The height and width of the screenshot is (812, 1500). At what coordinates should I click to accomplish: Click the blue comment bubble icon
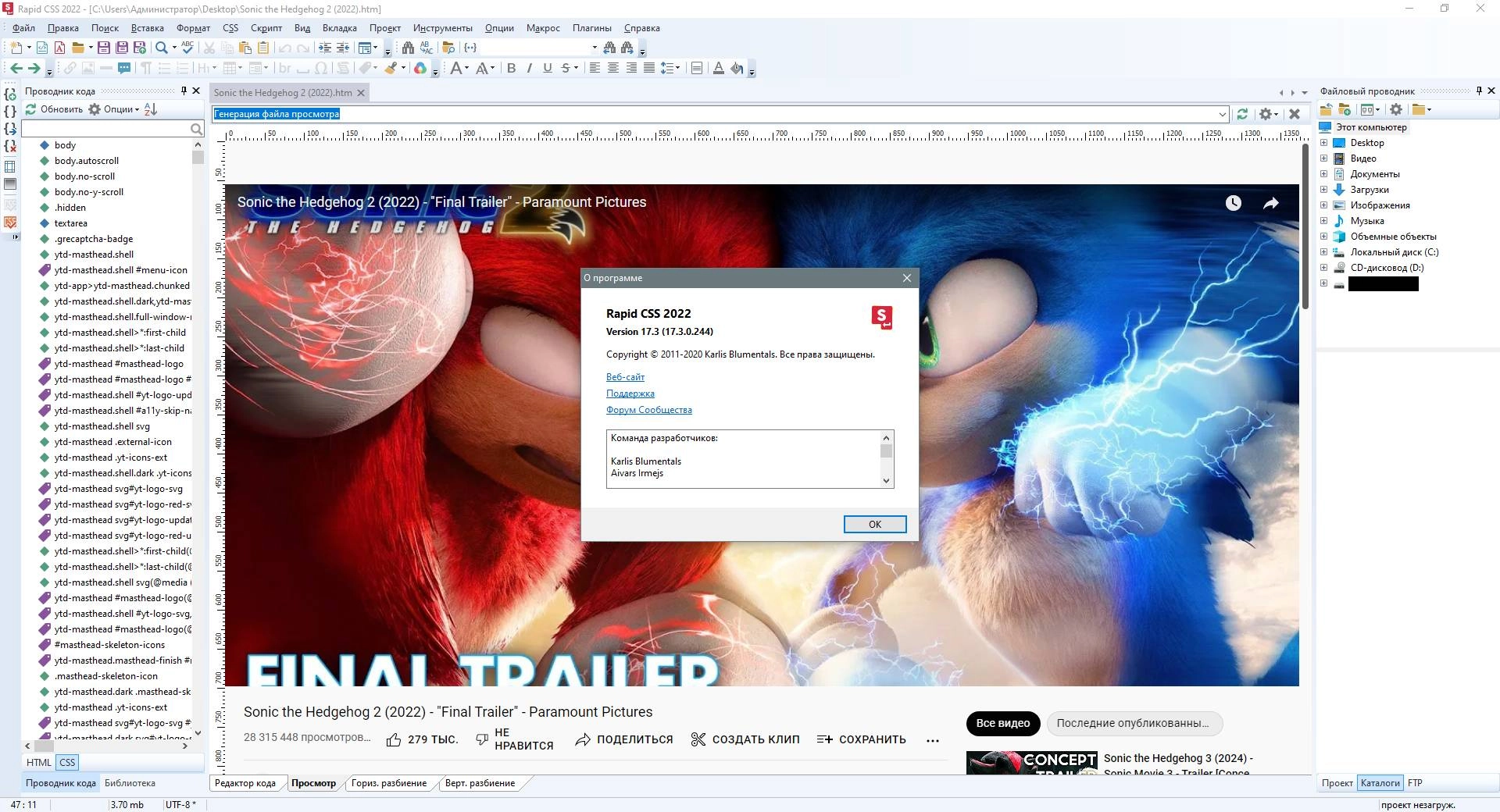(x=124, y=68)
